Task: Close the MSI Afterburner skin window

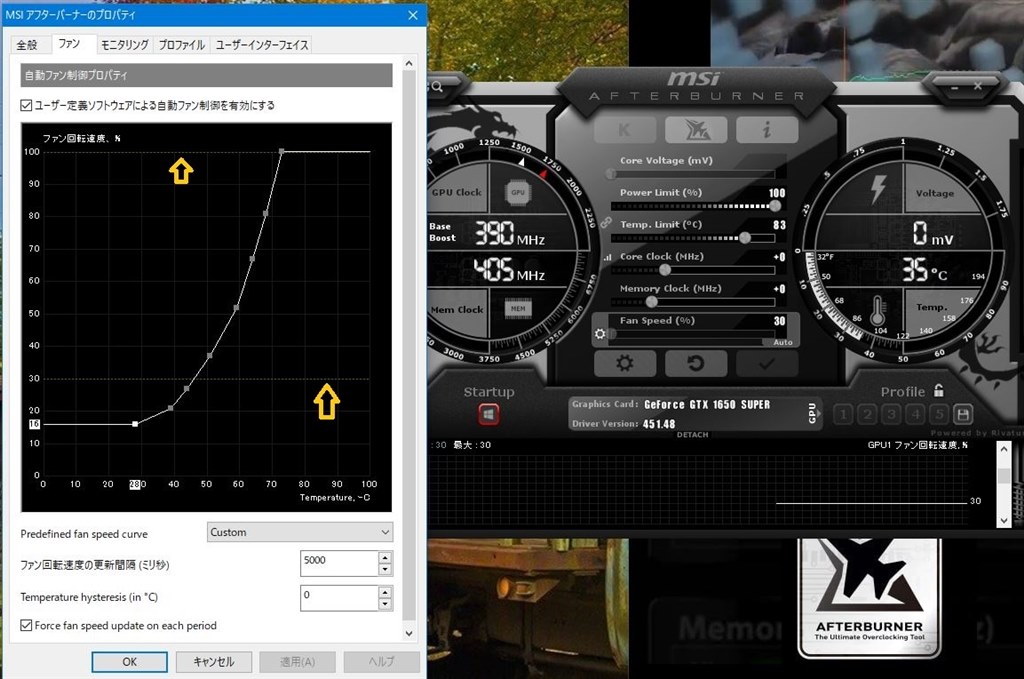Action: (x=978, y=86)
